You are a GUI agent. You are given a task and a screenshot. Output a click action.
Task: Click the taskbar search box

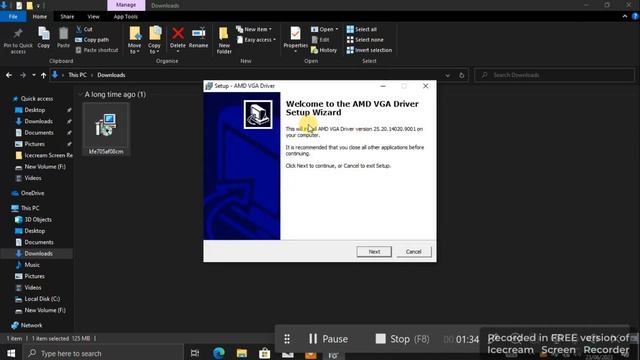[104, 353]
